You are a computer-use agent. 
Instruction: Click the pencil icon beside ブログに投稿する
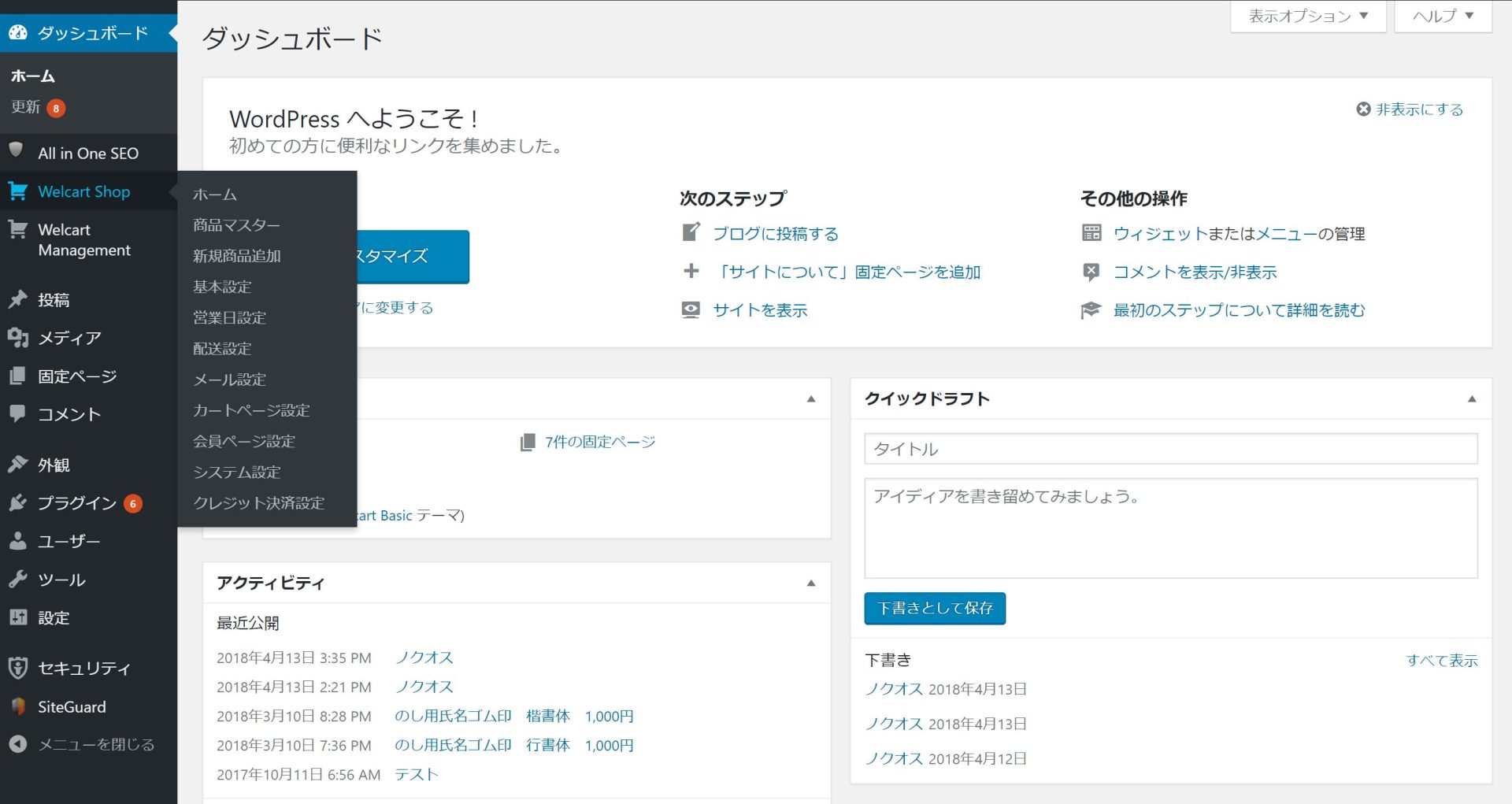coord(691,232)
